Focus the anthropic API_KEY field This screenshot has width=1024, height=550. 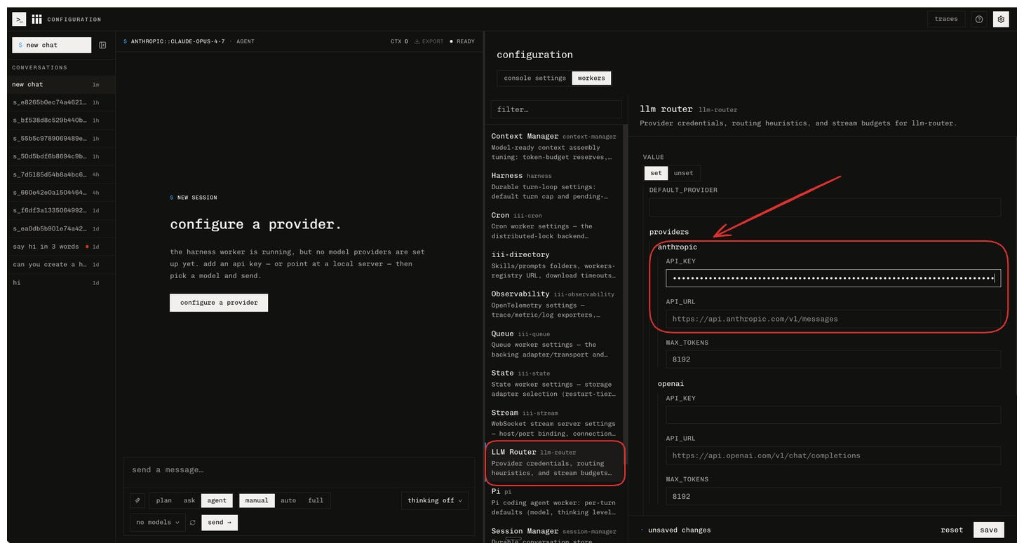(x=833, y=278)
